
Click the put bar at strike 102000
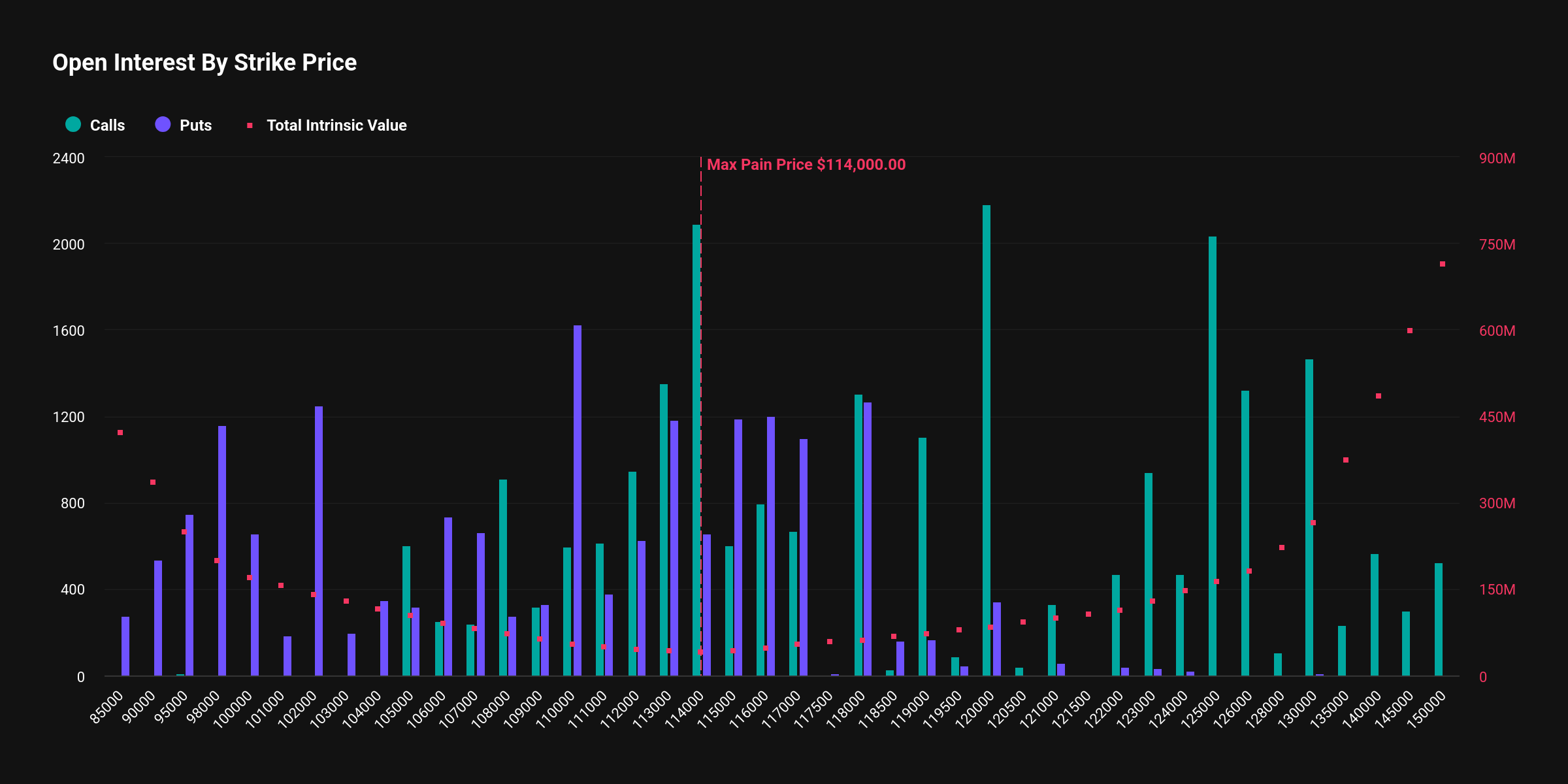[x=319, y=541]
